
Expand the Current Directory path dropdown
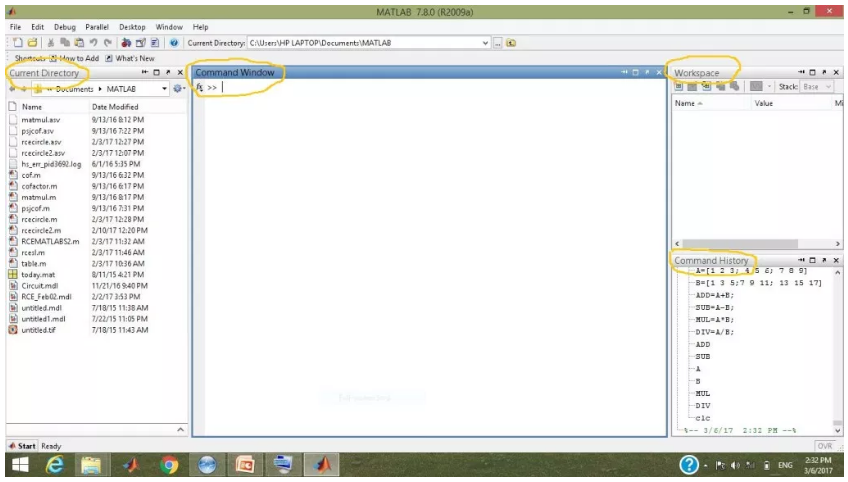(x=485, y=43)
